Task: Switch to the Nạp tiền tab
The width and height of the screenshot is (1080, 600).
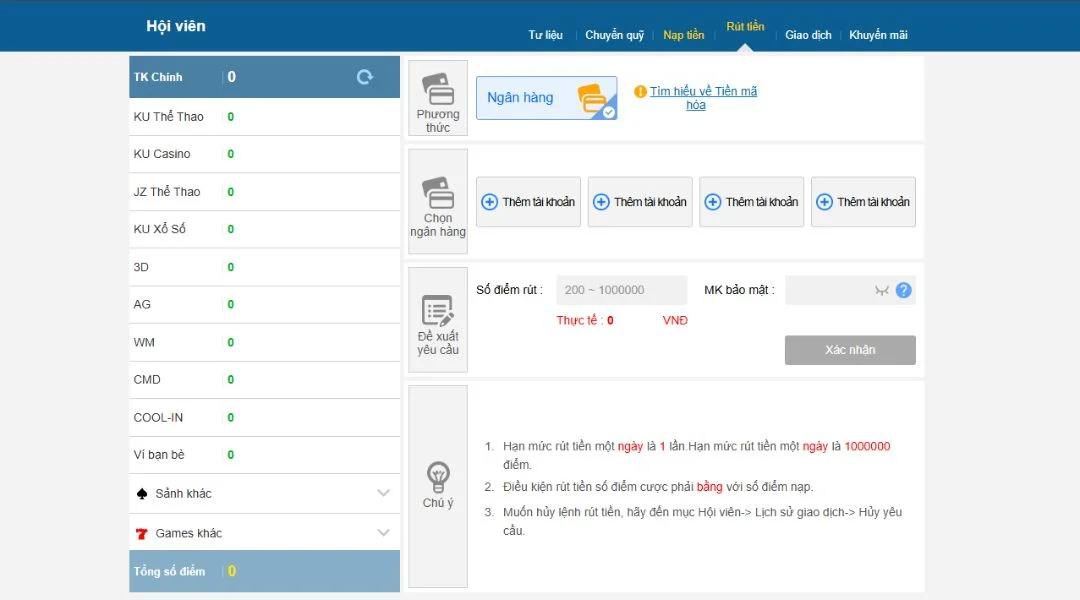Action: click(x=683, y=35)
